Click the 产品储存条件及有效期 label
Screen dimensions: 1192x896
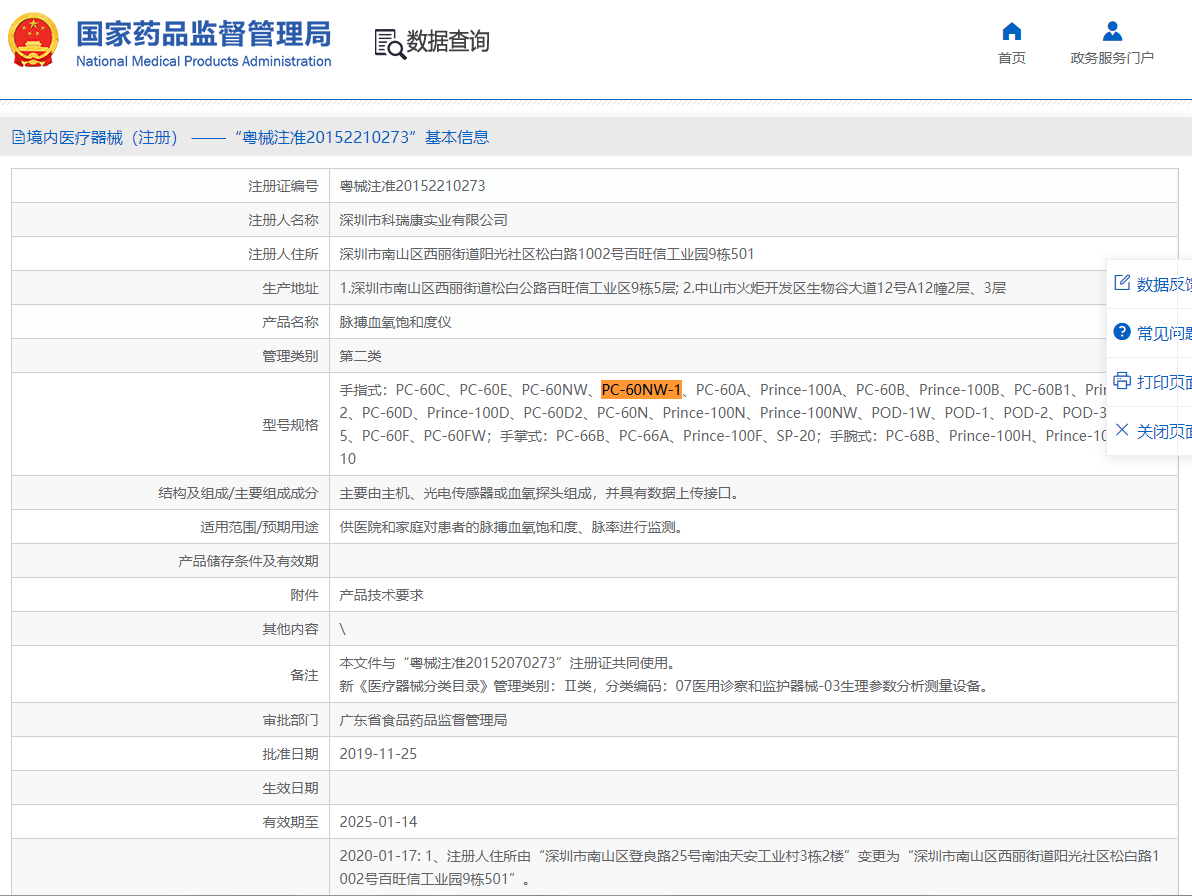[x=248, y=562]
